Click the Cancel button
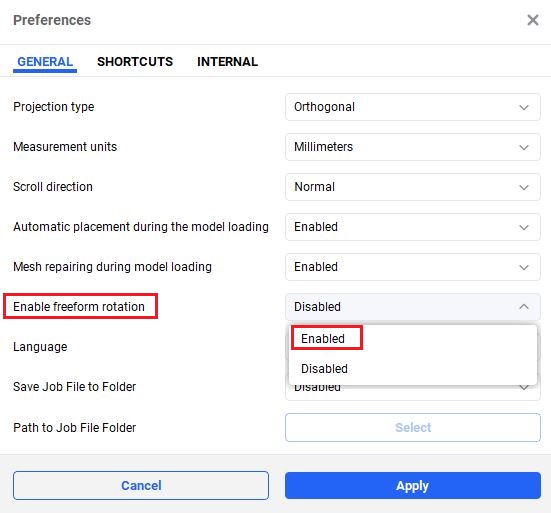The width and height of the screenshot is (551, 513). 141,486
